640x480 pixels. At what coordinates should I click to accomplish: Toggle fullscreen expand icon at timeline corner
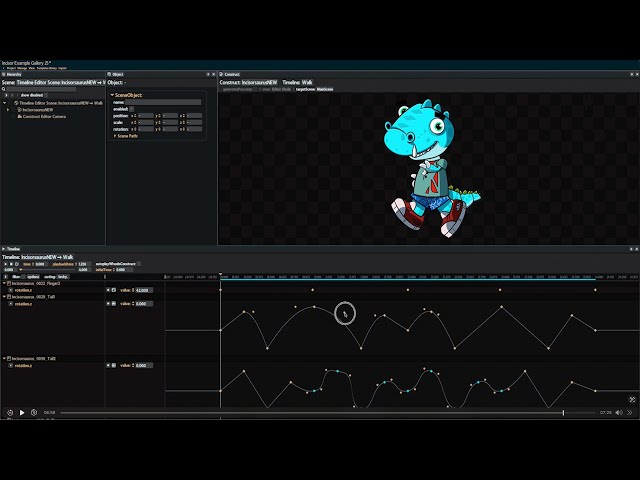point(632,400)
